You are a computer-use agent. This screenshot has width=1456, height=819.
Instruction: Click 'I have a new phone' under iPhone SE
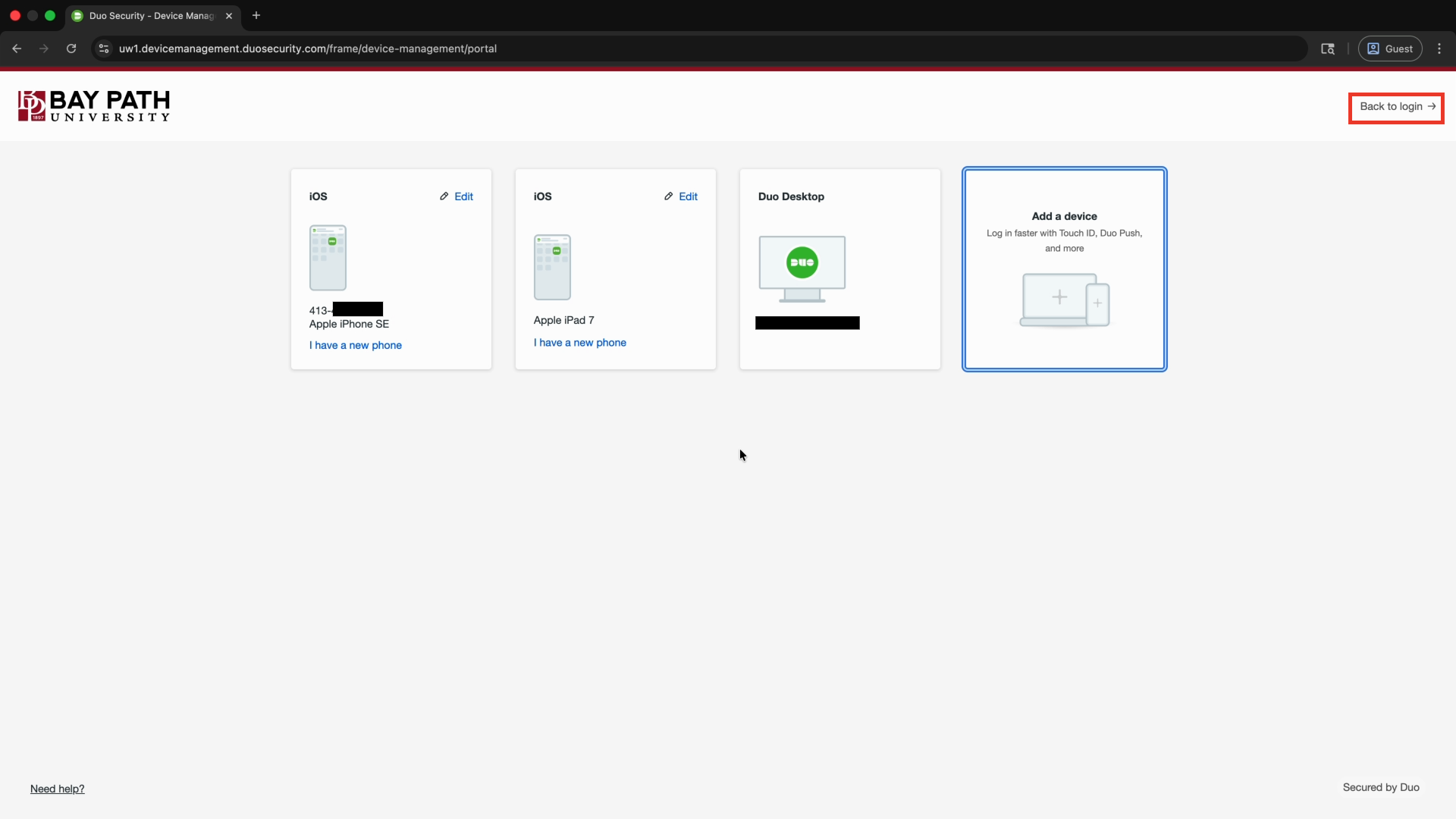coord(356,345)
